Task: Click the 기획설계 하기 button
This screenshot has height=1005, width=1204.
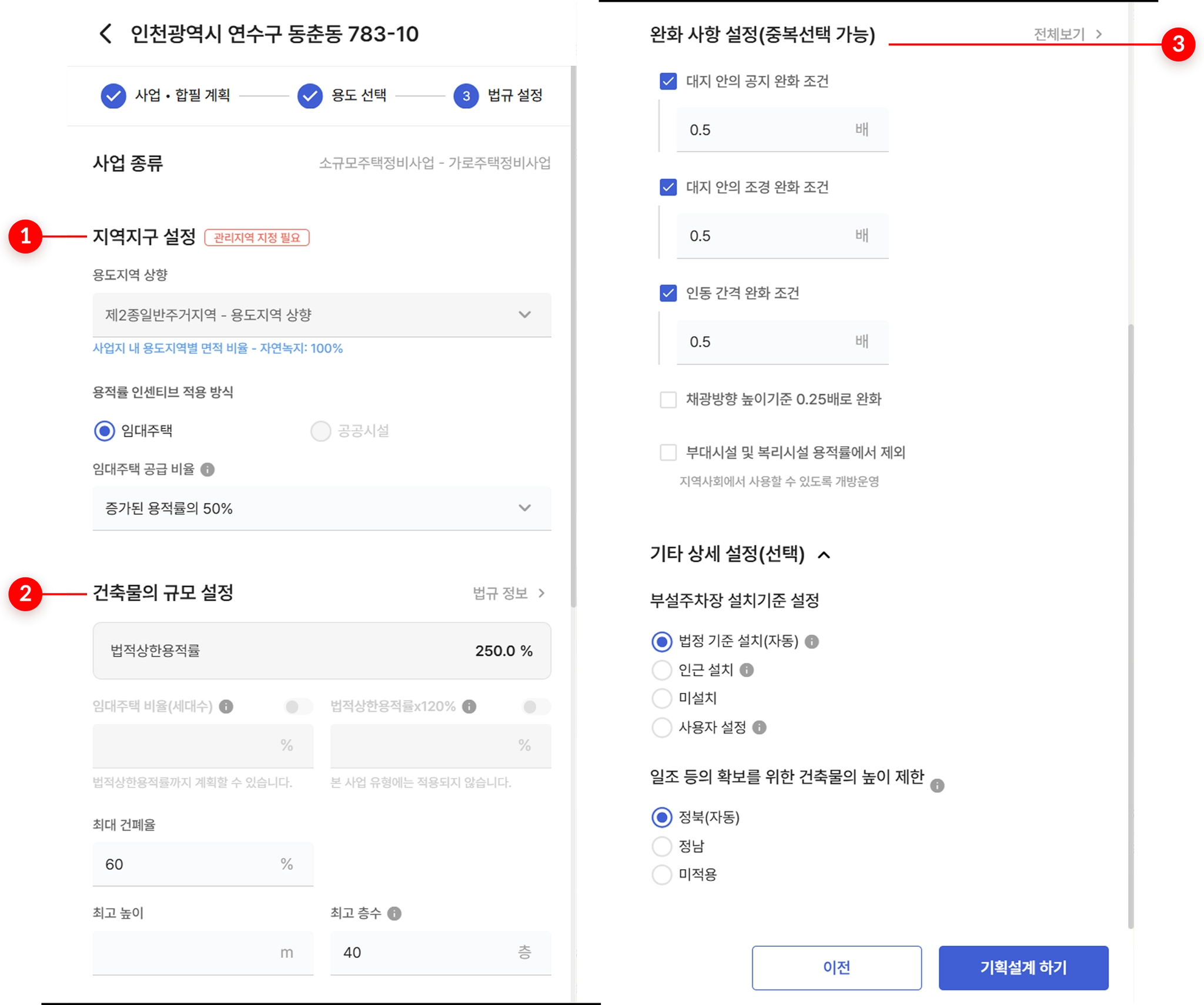Action: click(1023, 967)
